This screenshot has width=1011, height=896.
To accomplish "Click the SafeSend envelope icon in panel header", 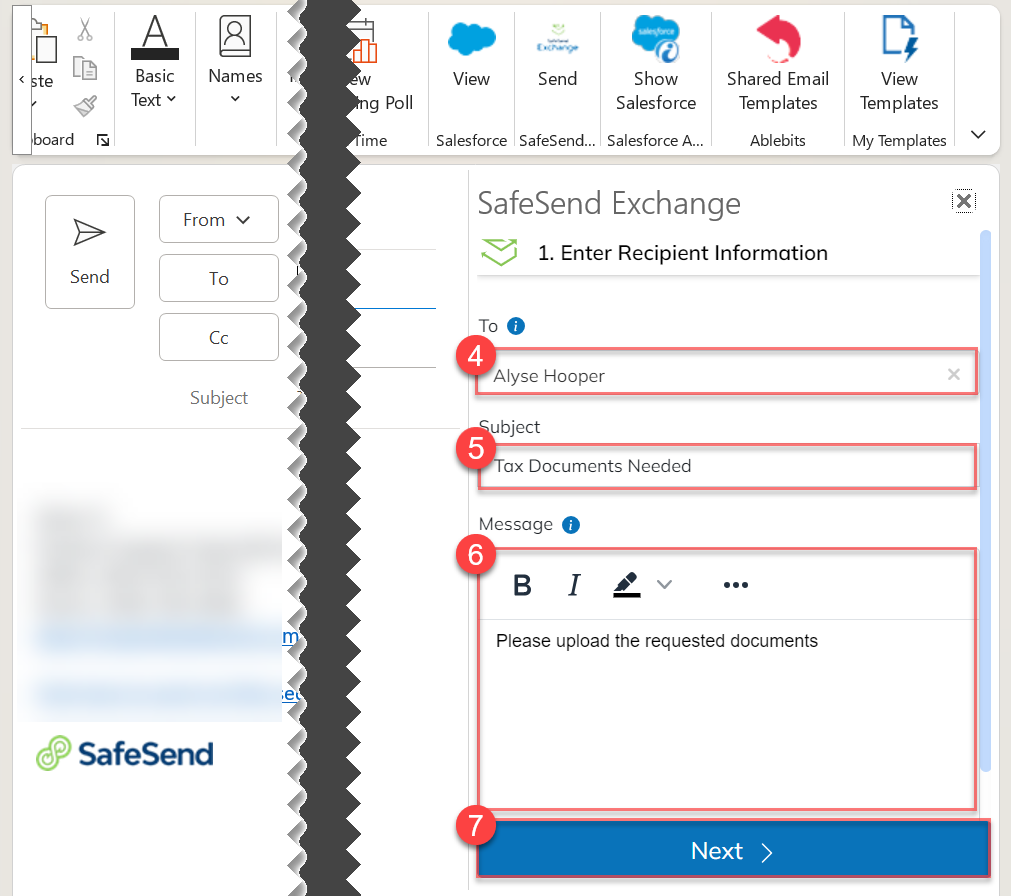I will click(x=499, y=252).
